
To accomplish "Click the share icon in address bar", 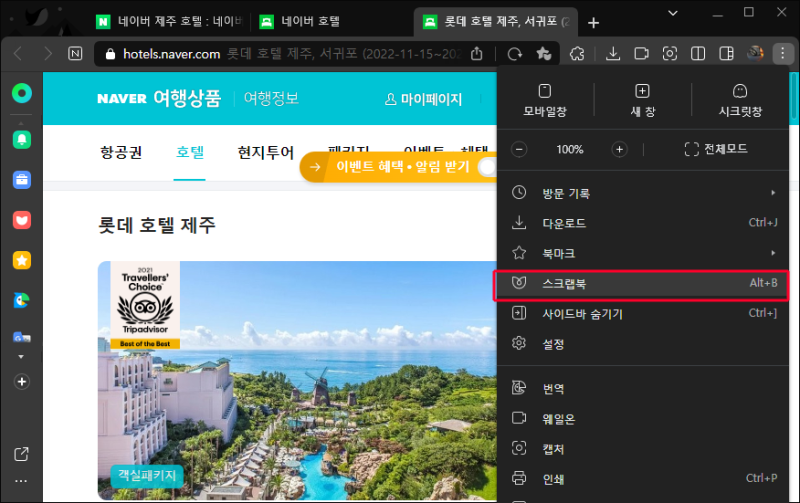I will pyautogui.click(x=477, y=54).
